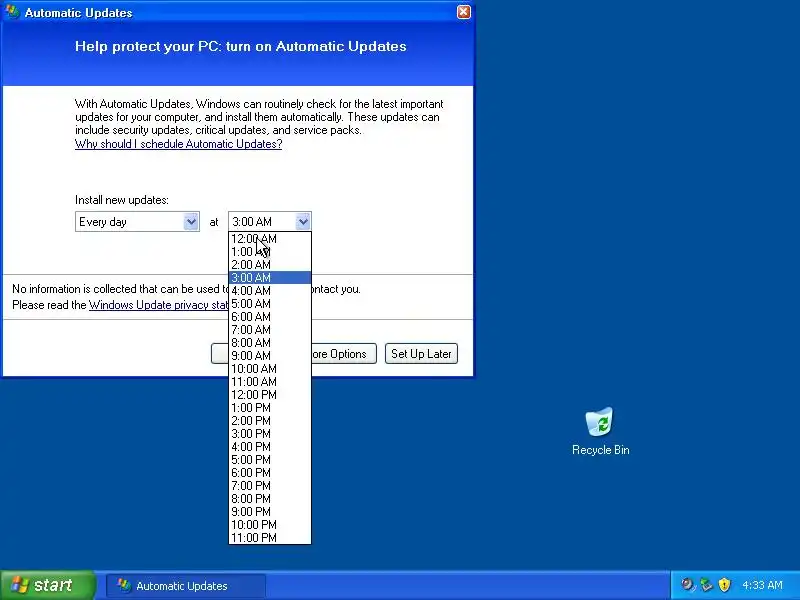This screenshot has height=600, width=800.
Task: Open the Start menu
Action: pos(47,585)
